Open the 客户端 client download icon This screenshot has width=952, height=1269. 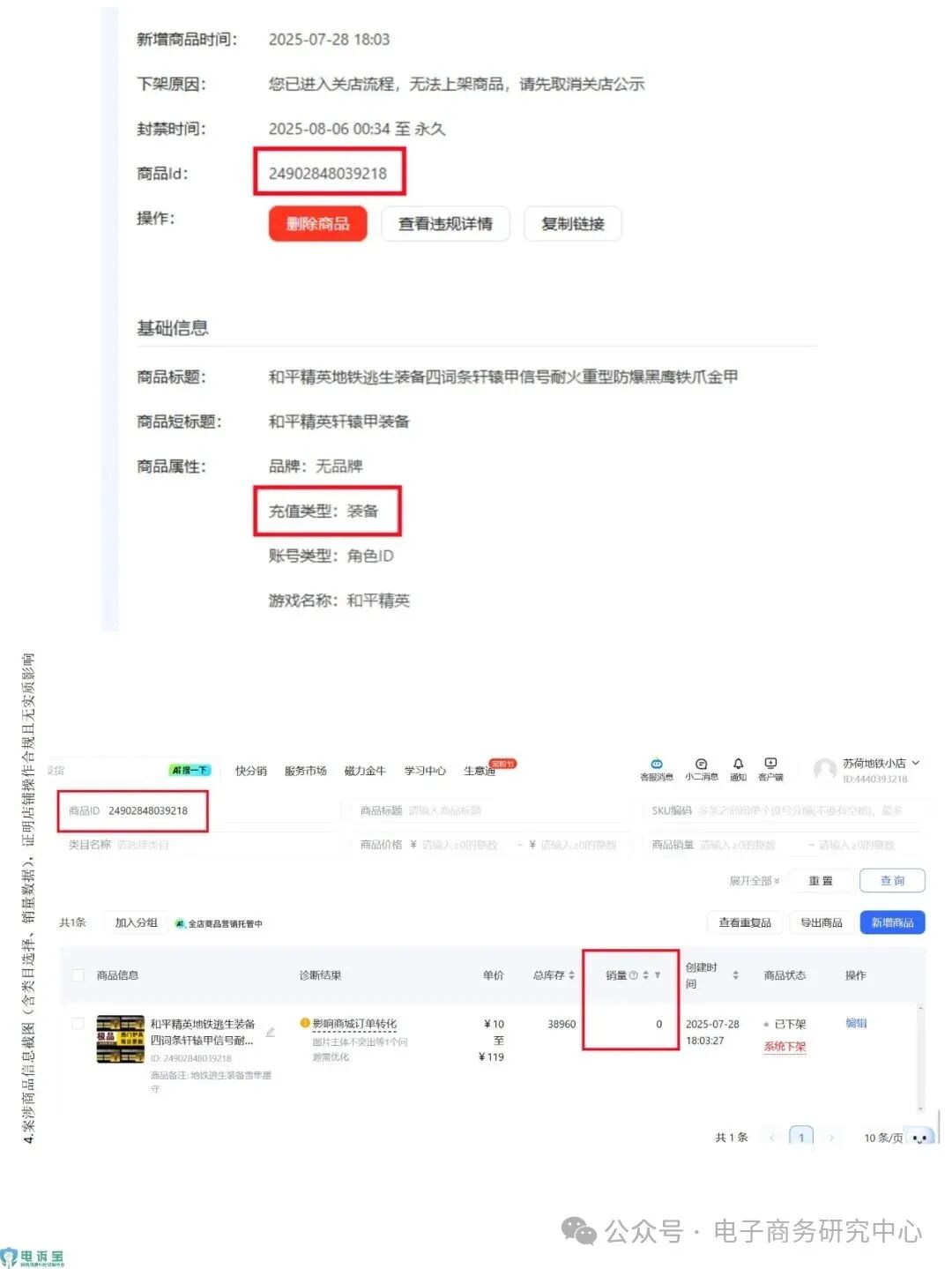(x=770, y=763)
